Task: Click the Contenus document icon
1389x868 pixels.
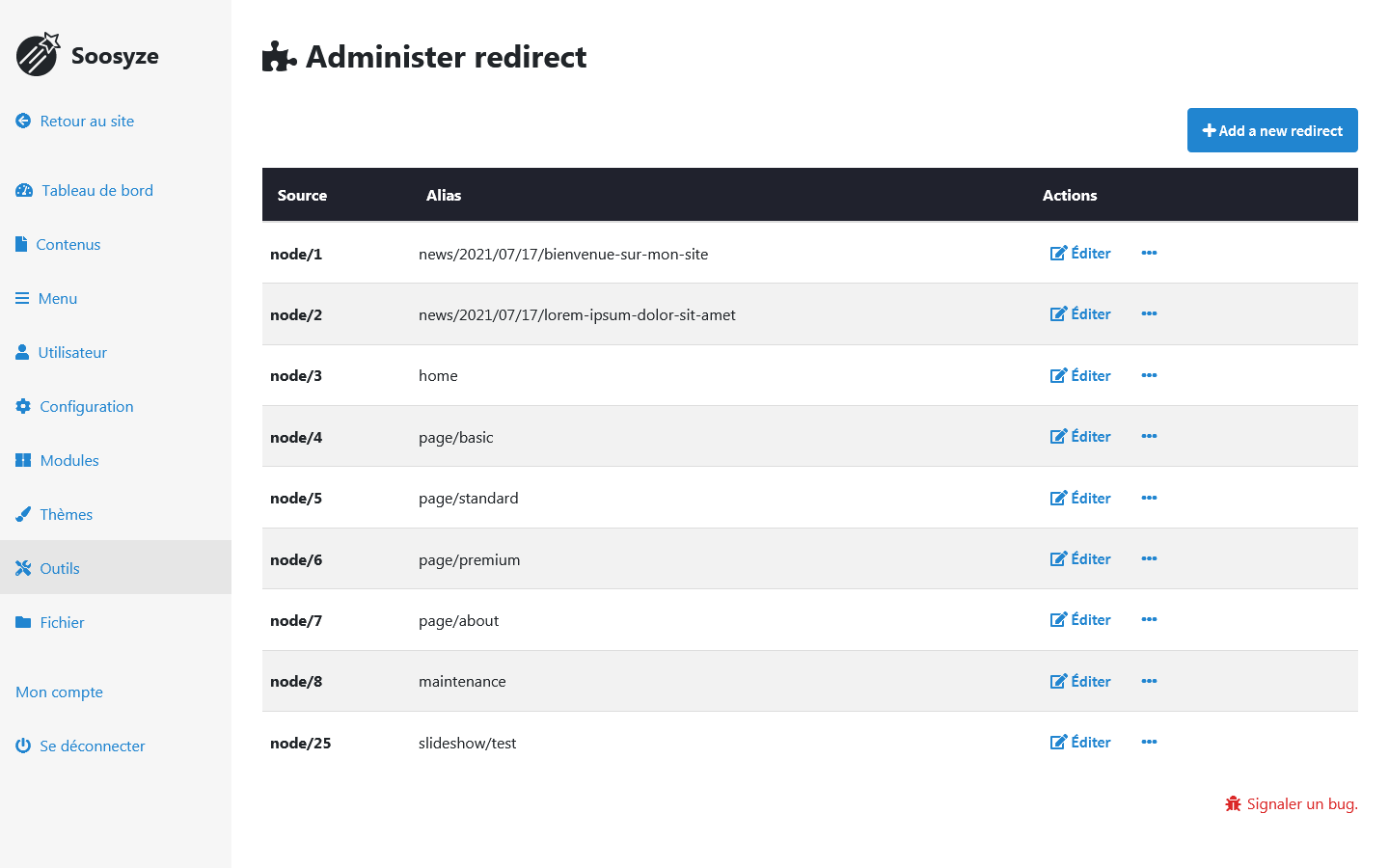Action: [22, 244]
